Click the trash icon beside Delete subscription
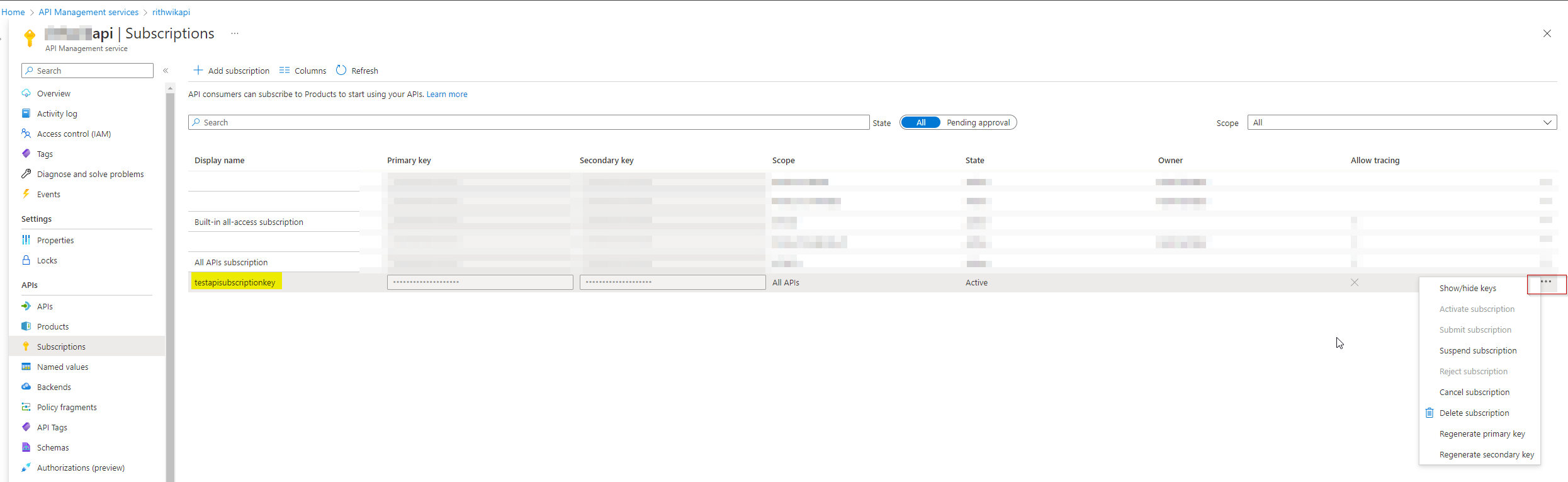Image resolution: width=1568 pixels, height=482 pixels. (1430, 413)
